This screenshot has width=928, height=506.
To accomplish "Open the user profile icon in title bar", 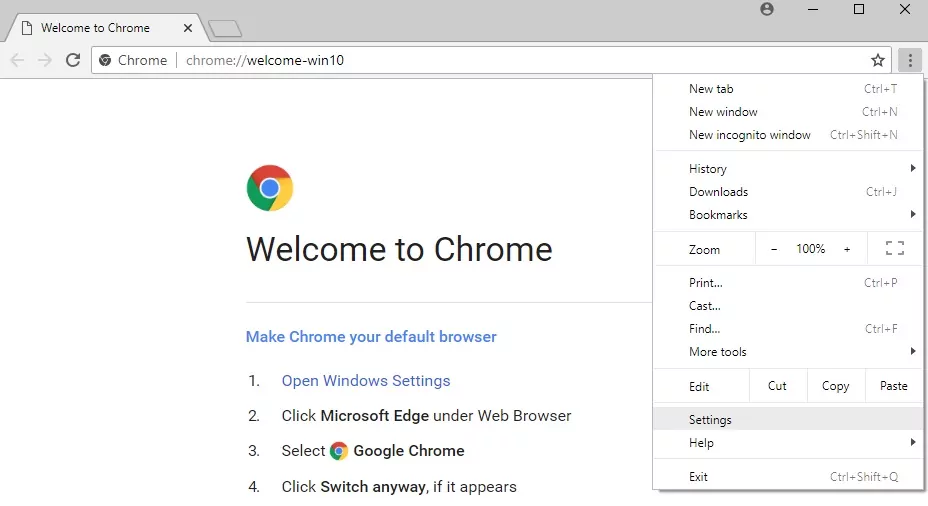I will pos(767,9).
